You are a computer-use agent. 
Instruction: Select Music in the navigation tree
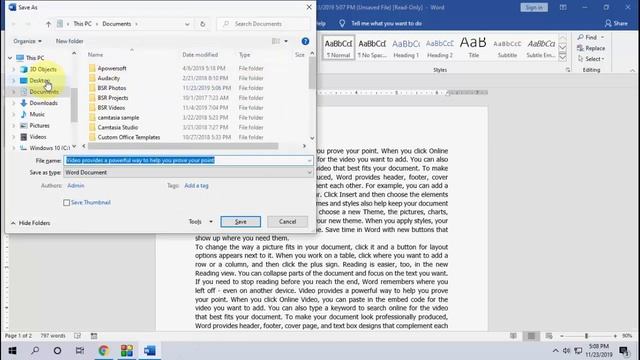coord(37,114)
